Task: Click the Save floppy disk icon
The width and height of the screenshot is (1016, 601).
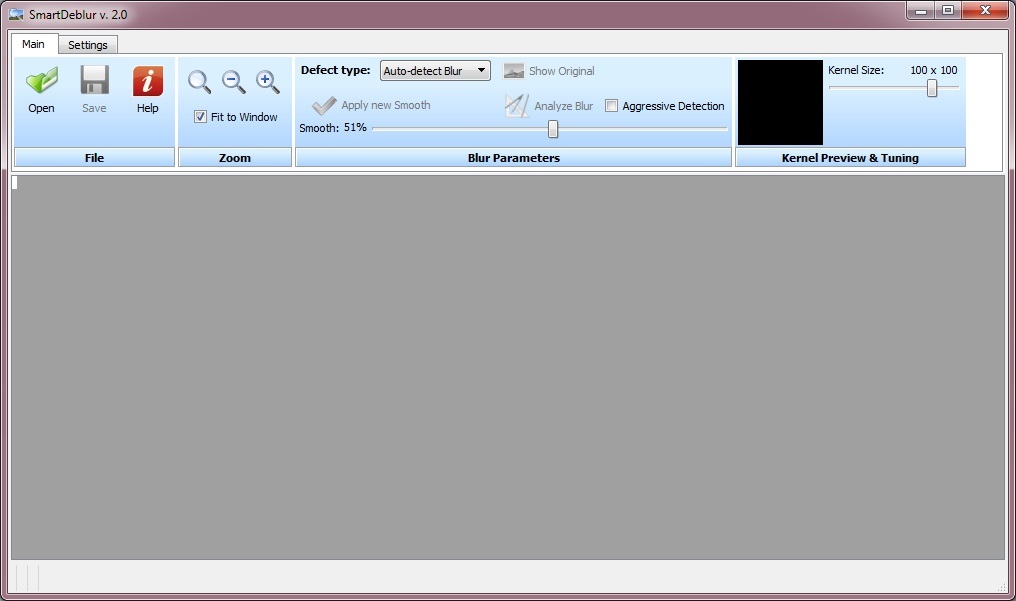Action: (95, 81)
